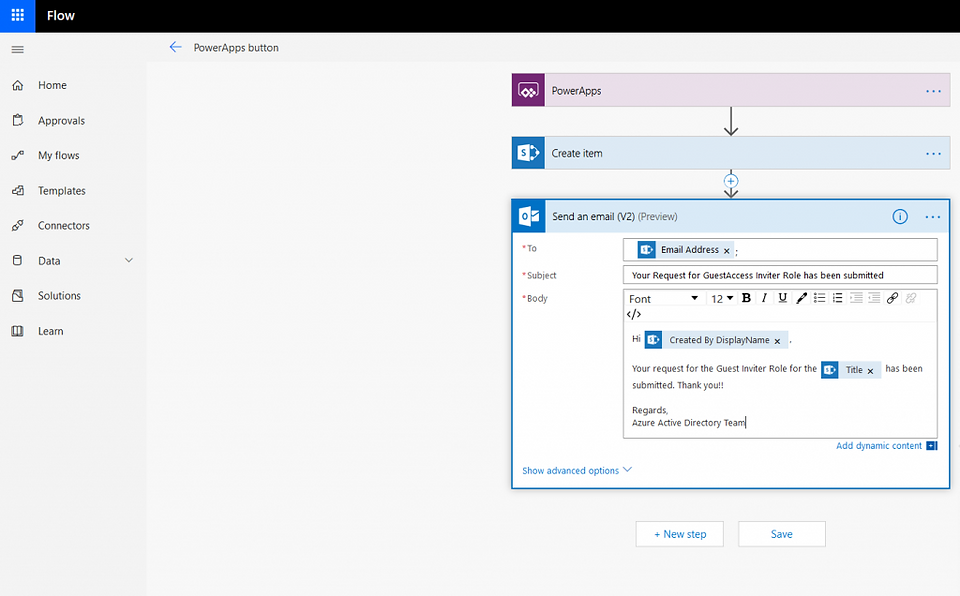Save the flow
This screenshot has width=960, height=596.
(782, 534)
